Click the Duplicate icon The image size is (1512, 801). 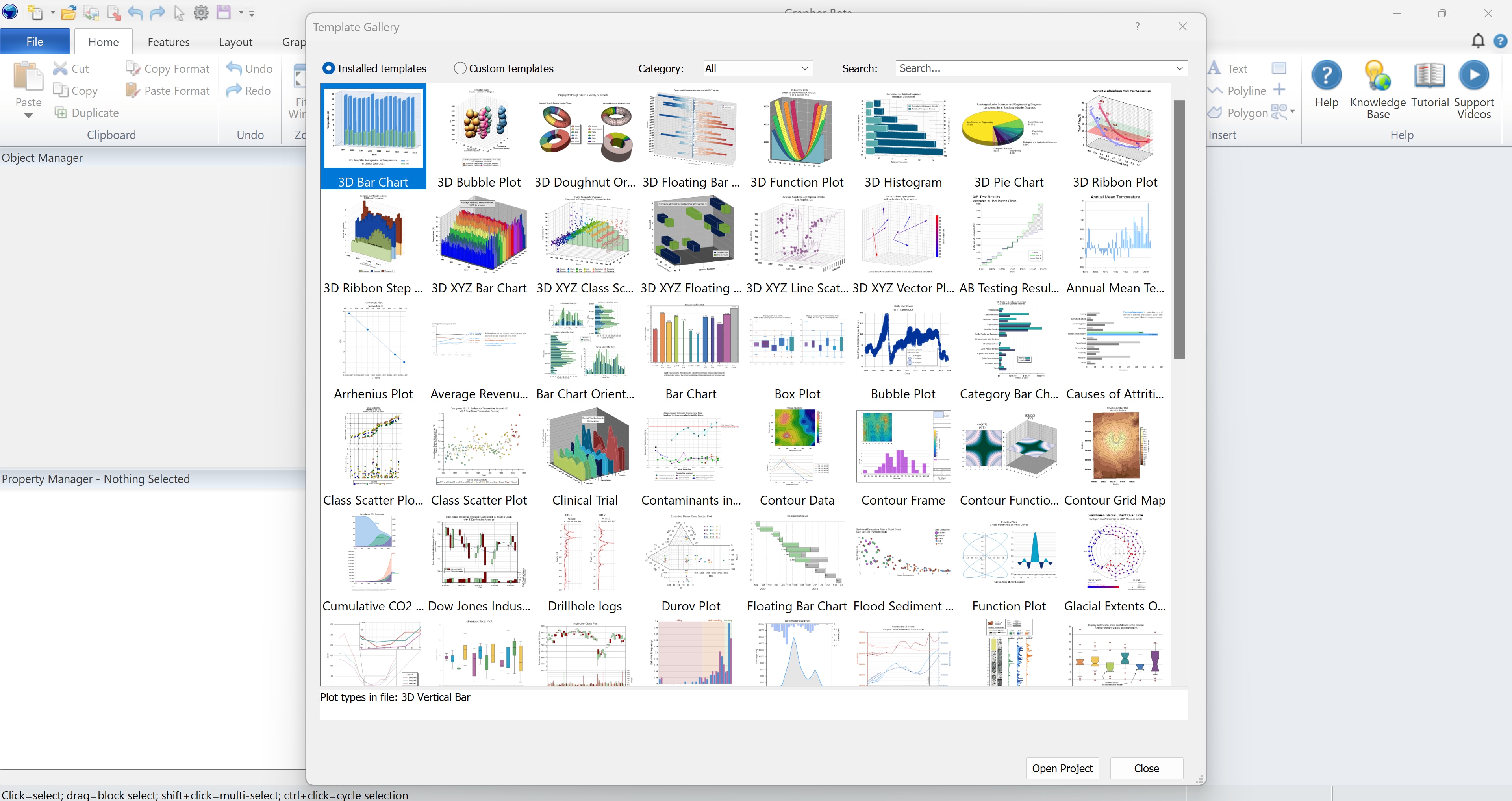tap(60, 113)
